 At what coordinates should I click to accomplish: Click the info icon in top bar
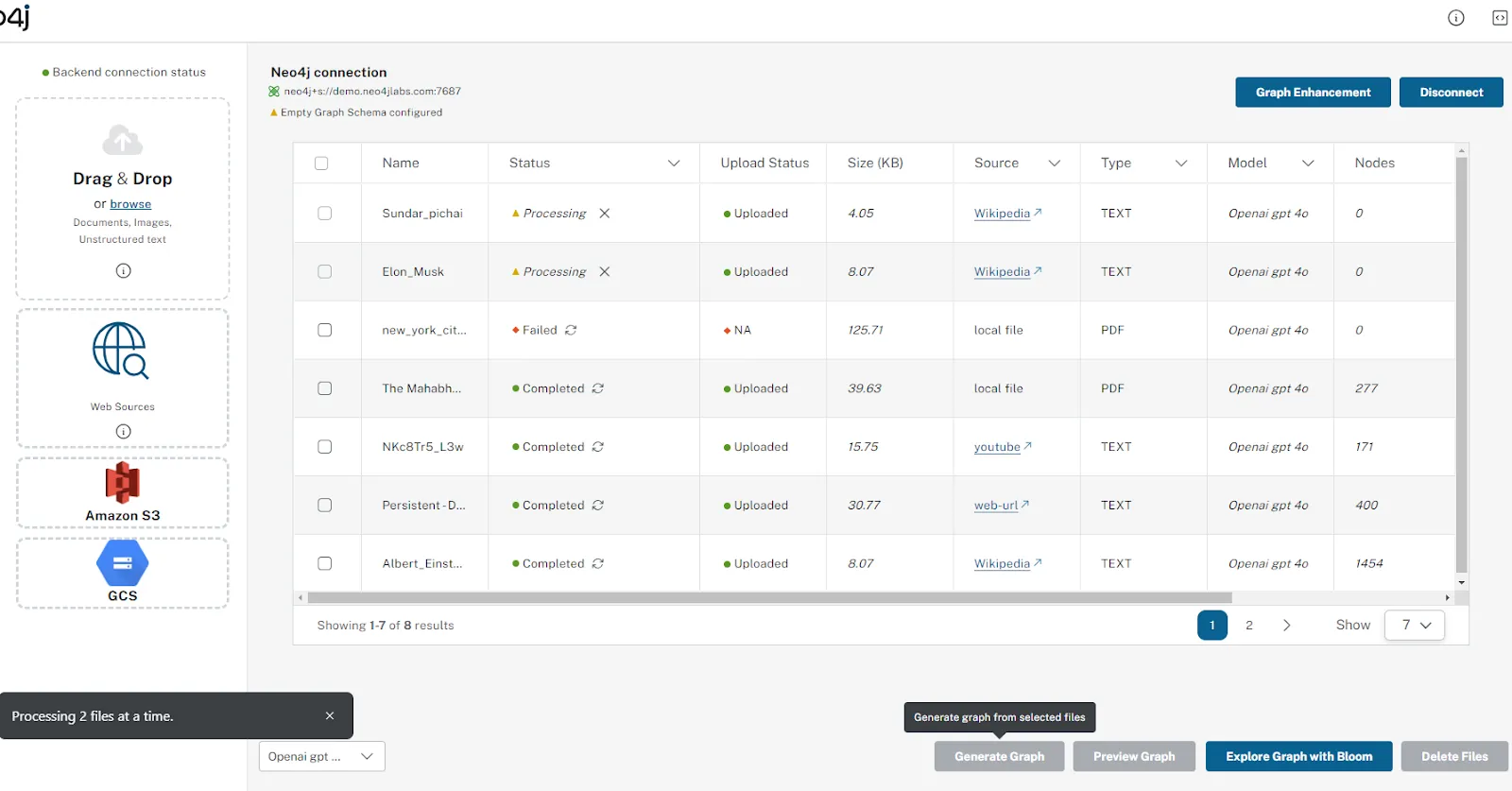tap(1455, 18)
